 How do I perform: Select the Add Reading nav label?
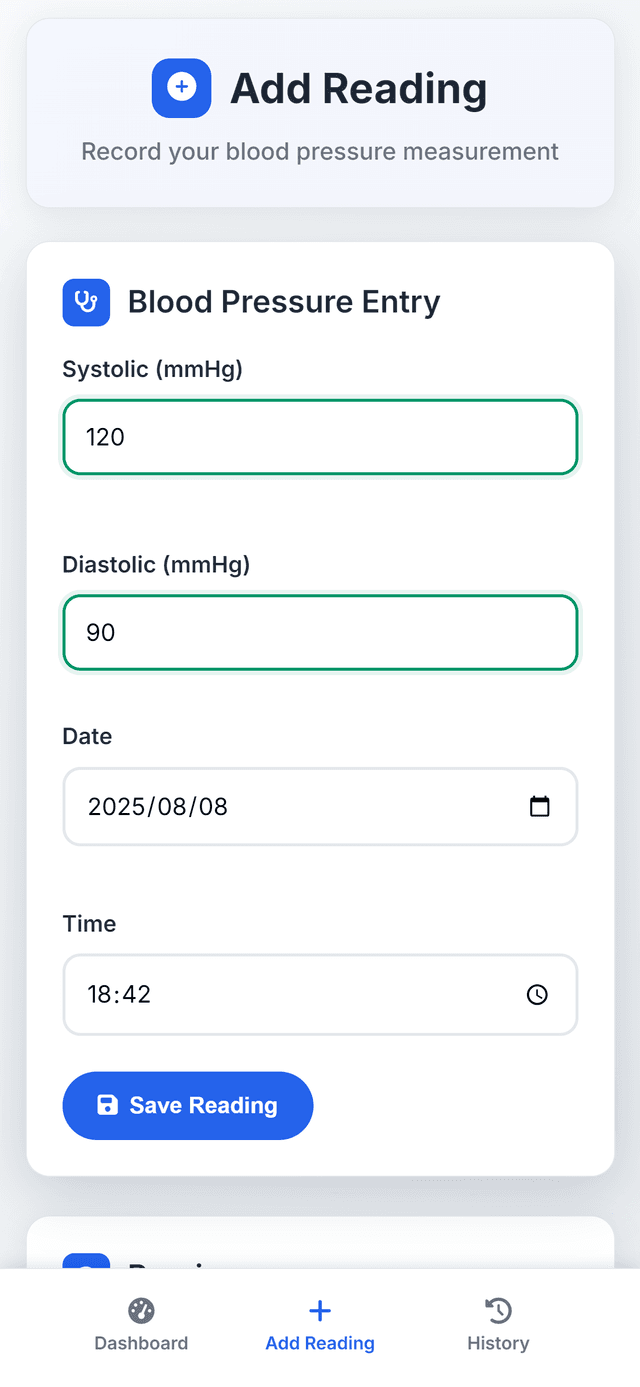(319, 1343)
